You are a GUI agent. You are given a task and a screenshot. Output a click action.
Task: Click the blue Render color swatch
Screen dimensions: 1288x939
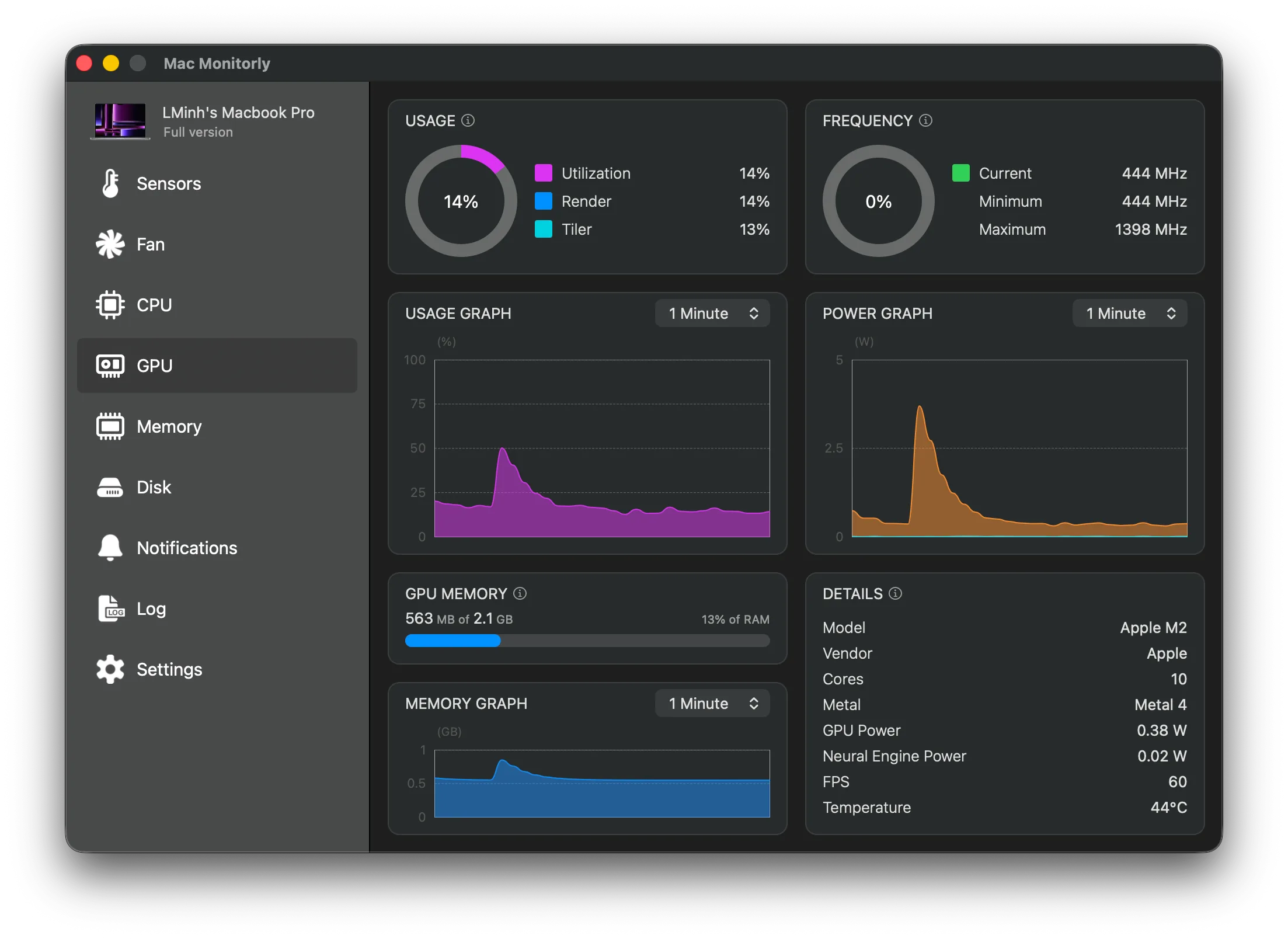pyautogui.click(x=543, y=201)
